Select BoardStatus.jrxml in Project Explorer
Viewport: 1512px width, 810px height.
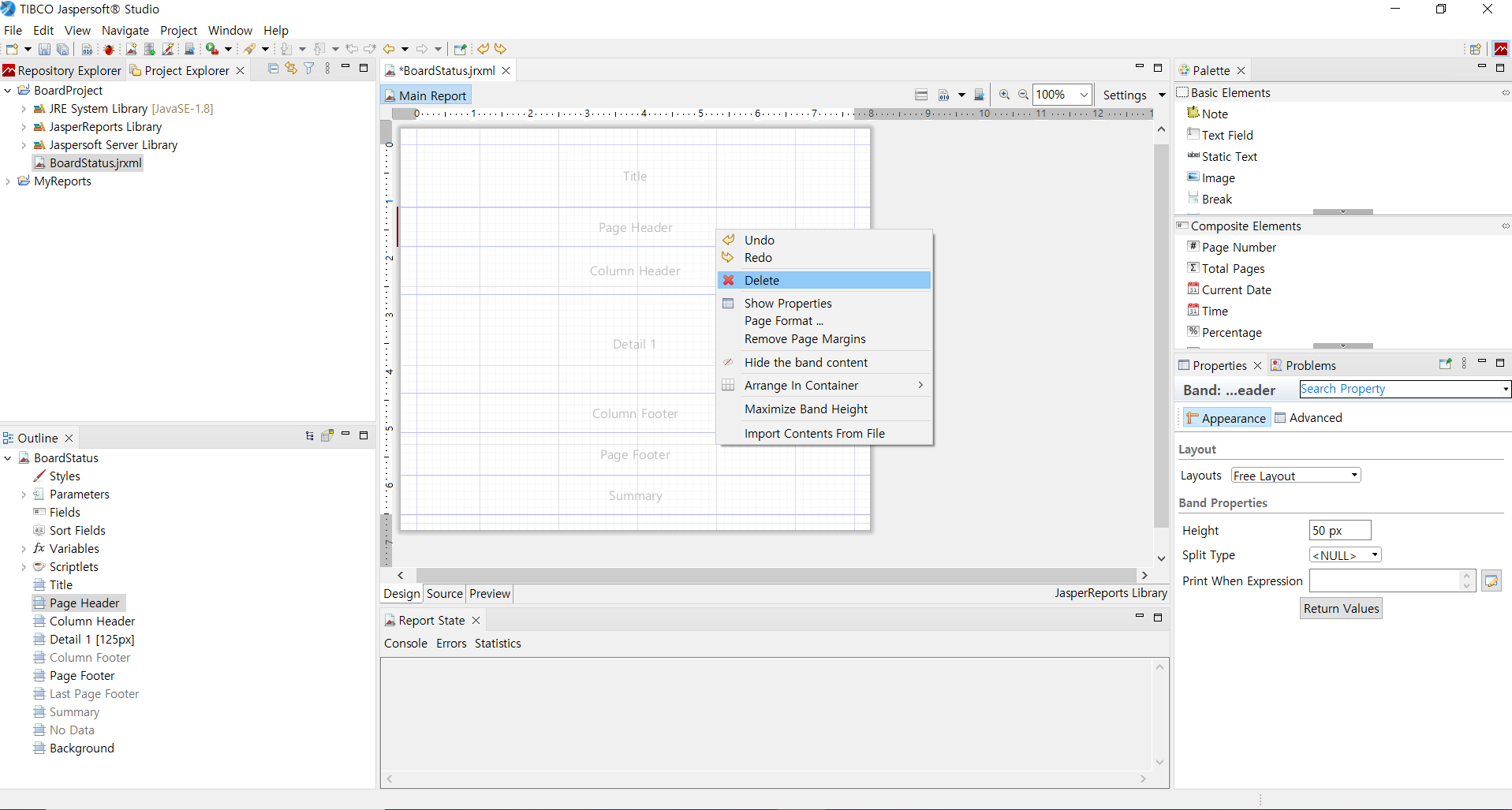(88, 163)
